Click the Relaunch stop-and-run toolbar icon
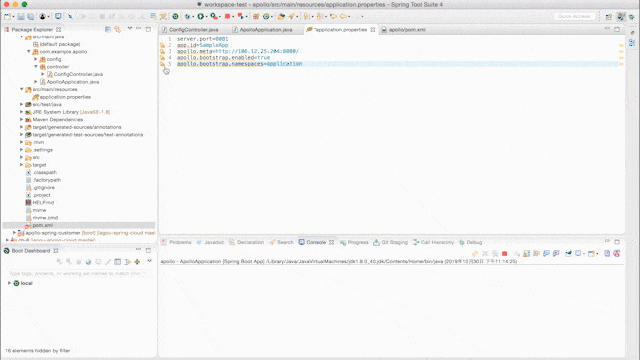The width and height of the screenshot is (640, 360). [241, 16]
